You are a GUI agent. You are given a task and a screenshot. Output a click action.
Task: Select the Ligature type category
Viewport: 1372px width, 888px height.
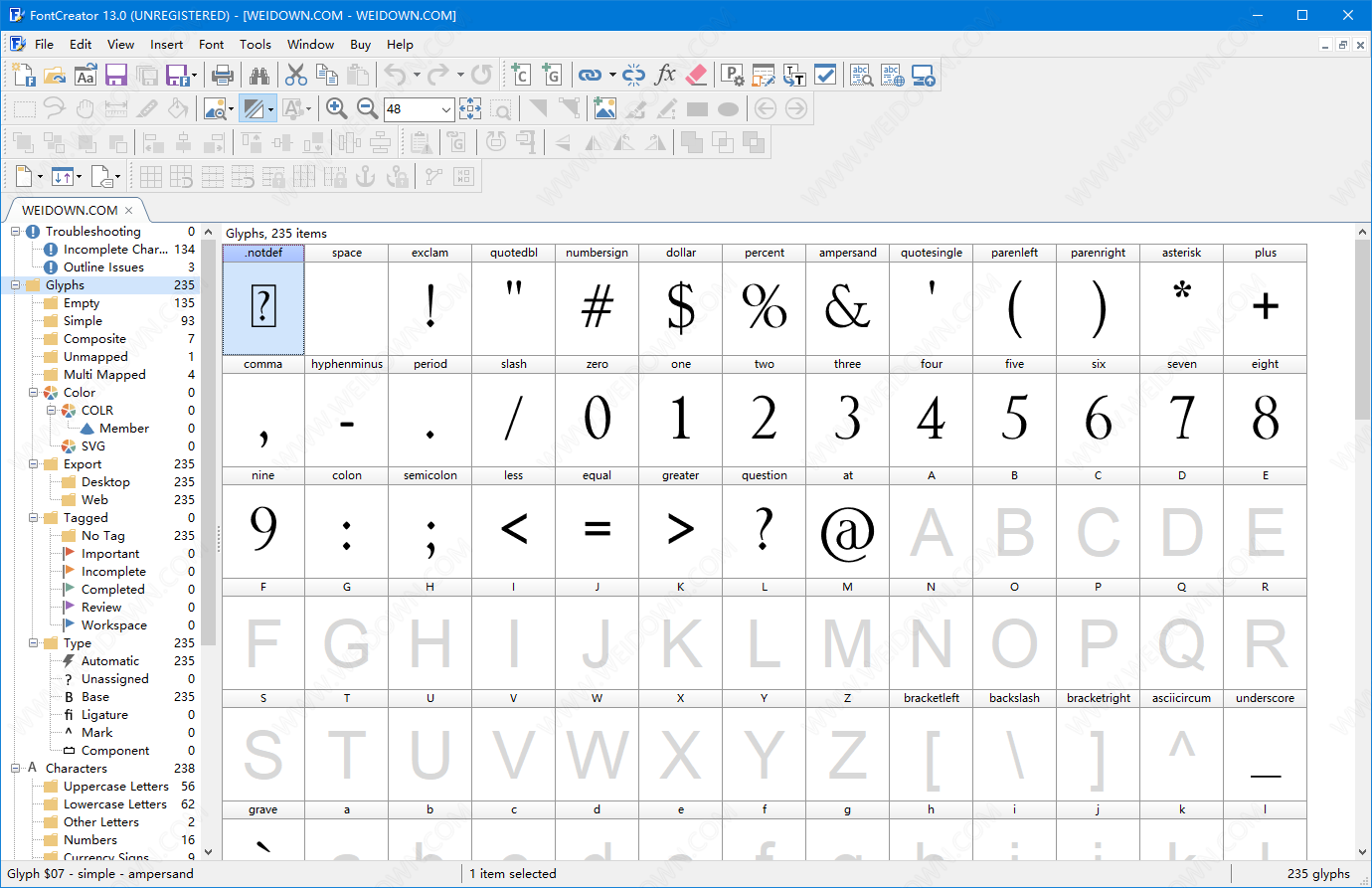(x=104, y=715)
